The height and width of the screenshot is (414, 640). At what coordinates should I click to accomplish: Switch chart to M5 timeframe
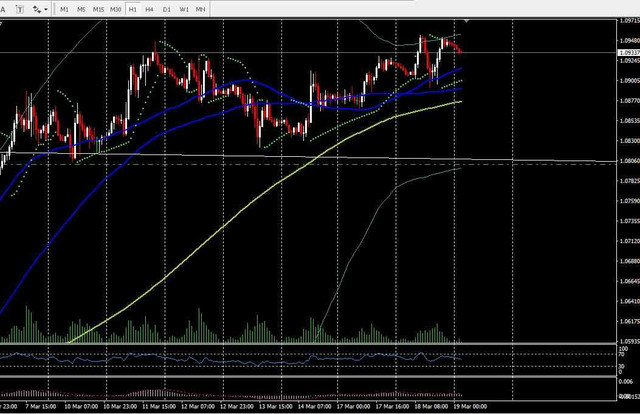point(81,9)
